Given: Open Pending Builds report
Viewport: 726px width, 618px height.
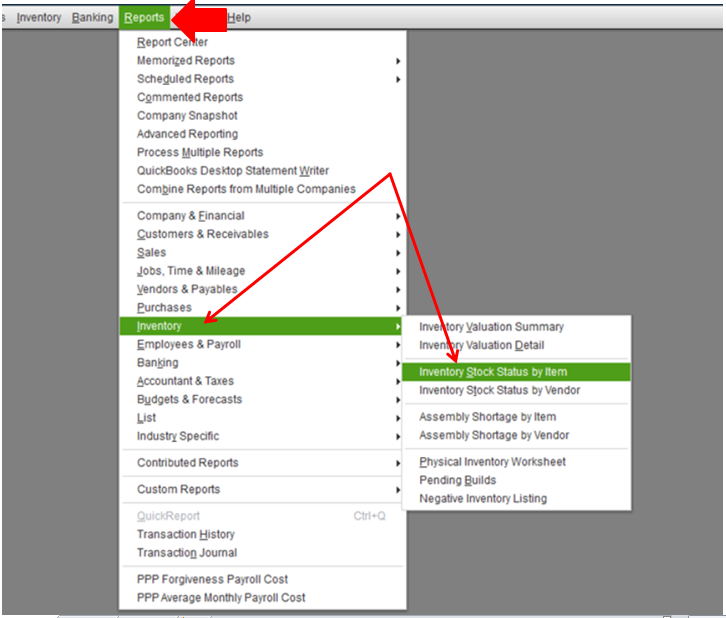Looking at the screenshot, I should [516, 481].
